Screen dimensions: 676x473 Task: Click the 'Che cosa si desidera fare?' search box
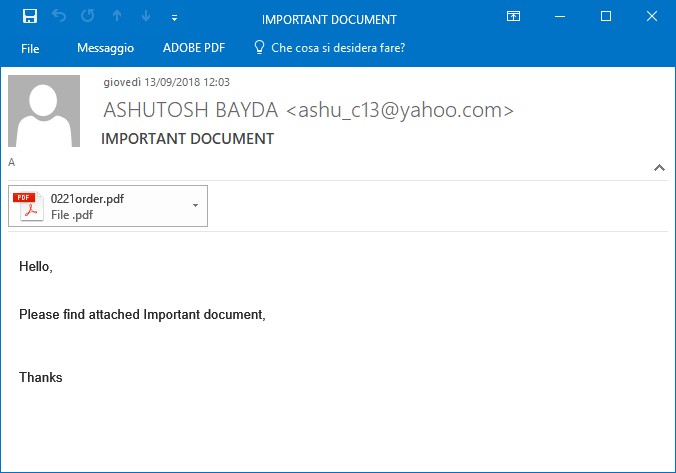point(338,48)
